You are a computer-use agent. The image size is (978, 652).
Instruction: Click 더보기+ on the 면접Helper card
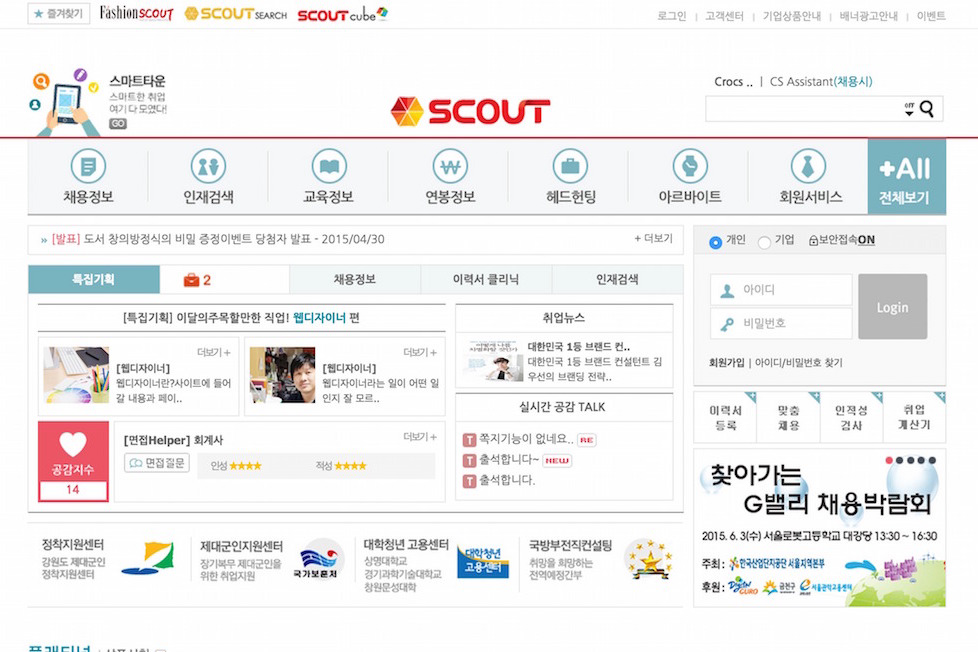pyautogui.click(x=420, y=437)
